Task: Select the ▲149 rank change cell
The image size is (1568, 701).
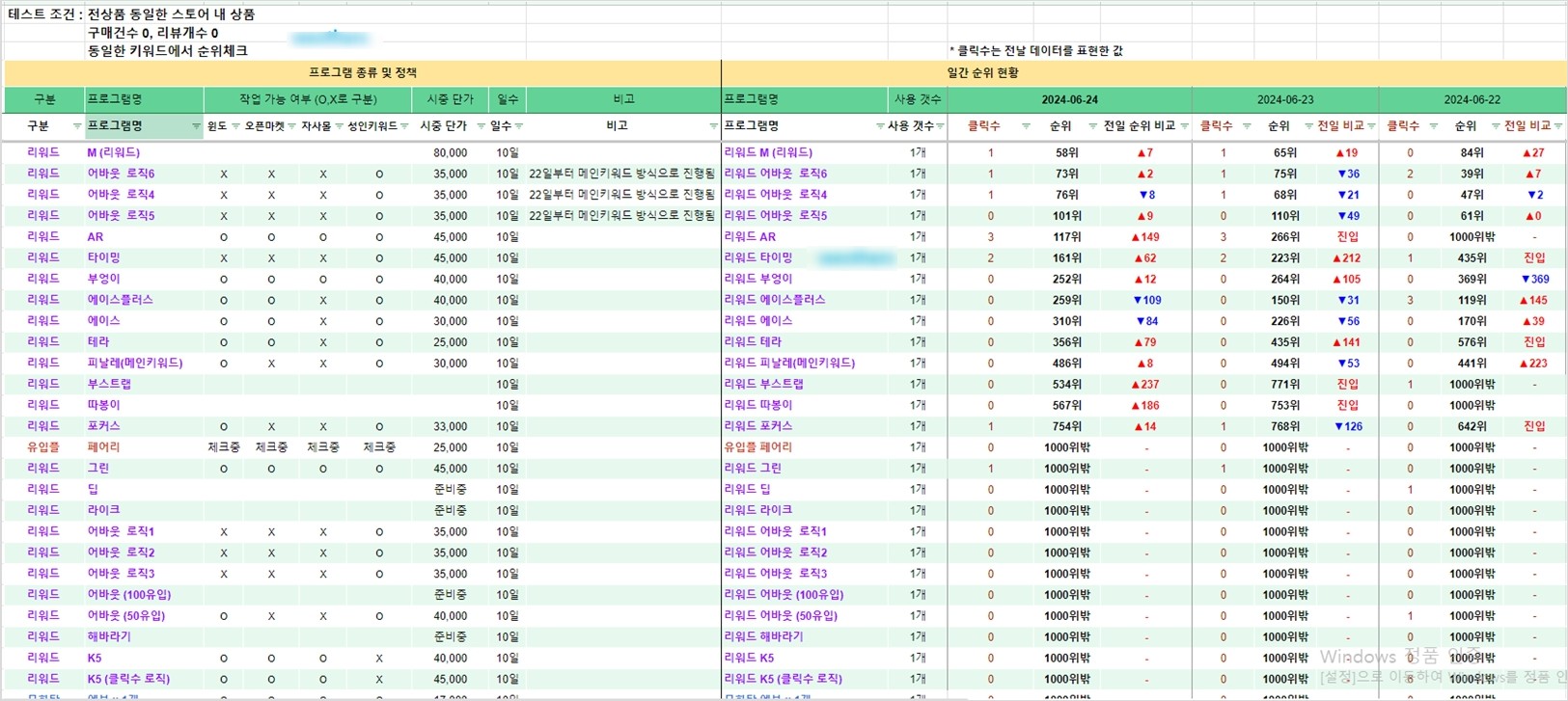Action: point(1145,237)
